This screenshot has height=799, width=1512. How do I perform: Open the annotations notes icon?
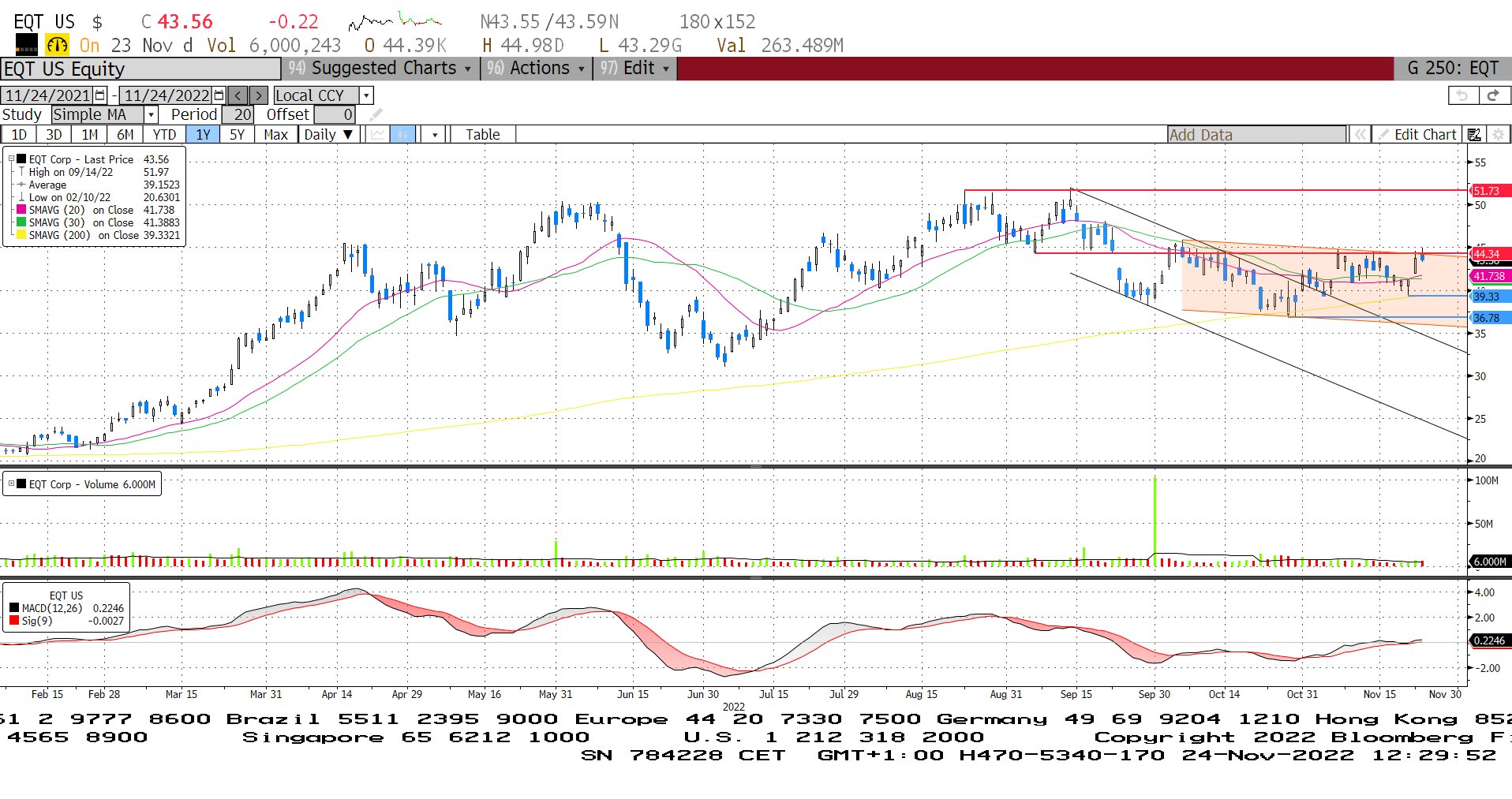(1474, 135)
